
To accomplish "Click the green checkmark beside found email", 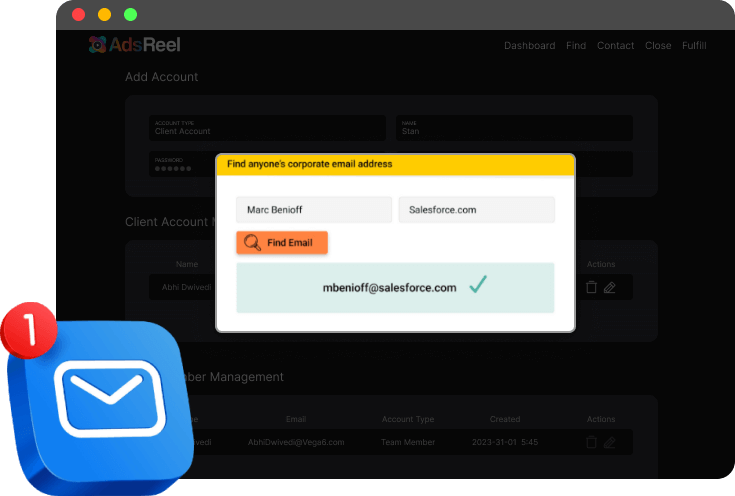I will click(x=478, y=284).
